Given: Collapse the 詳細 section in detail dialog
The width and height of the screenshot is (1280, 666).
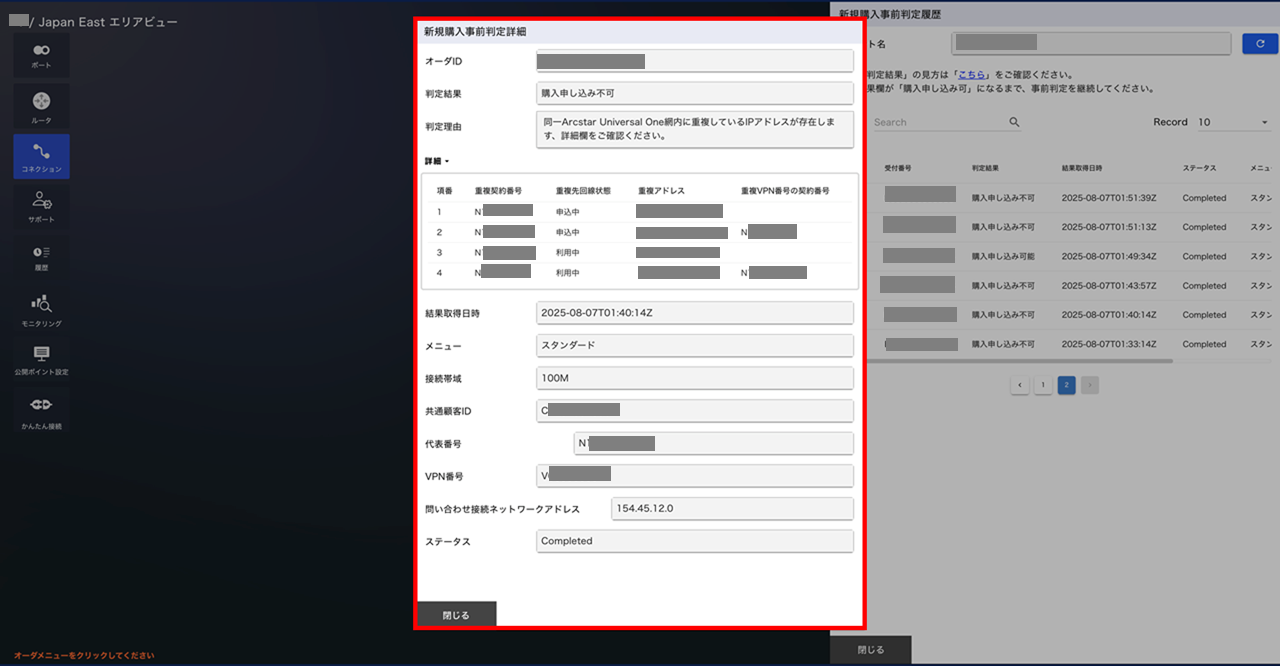Looking at the screenshot, I should tap(438, 161).
